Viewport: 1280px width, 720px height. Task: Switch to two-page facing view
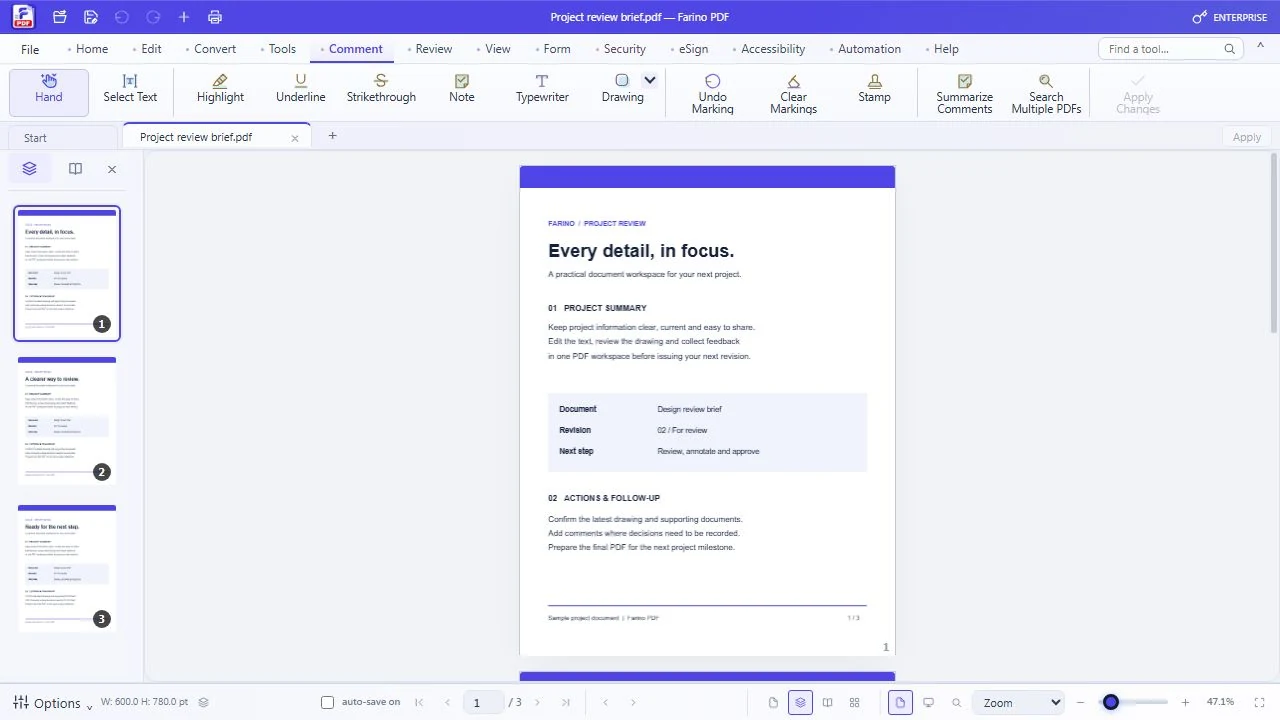827,703
